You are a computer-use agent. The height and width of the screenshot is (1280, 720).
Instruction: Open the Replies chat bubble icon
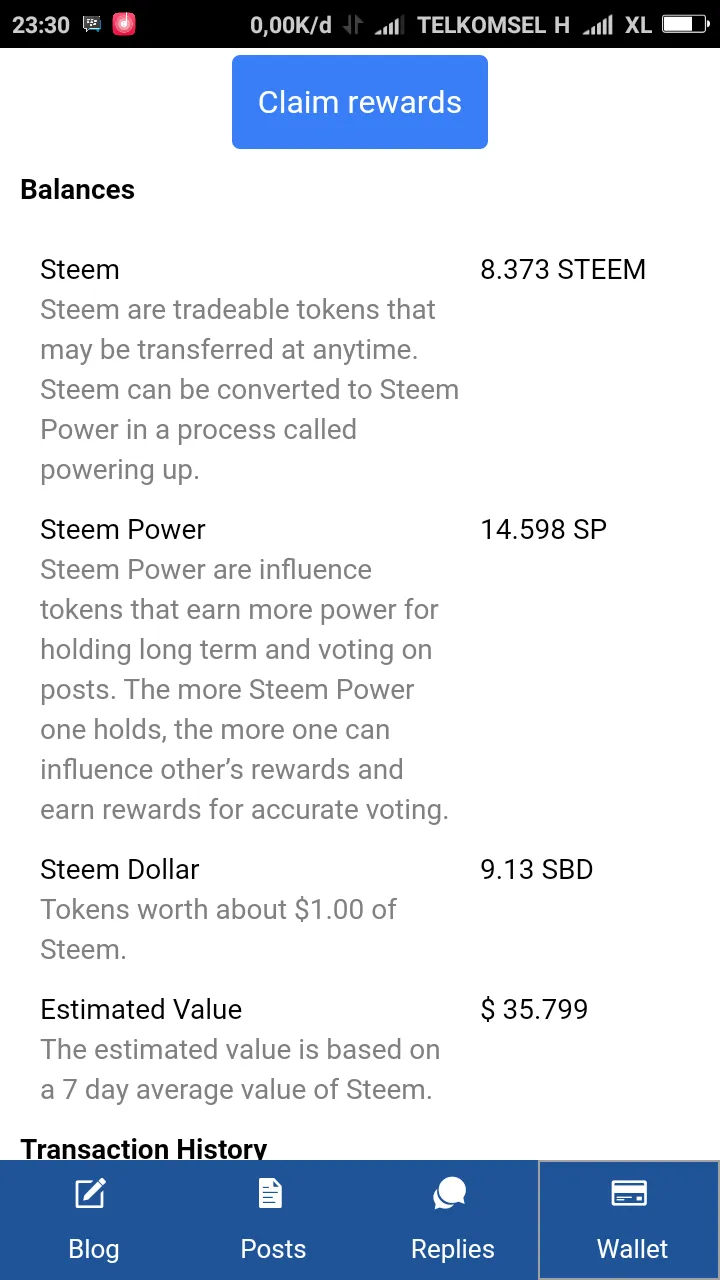coord(451,1193)
